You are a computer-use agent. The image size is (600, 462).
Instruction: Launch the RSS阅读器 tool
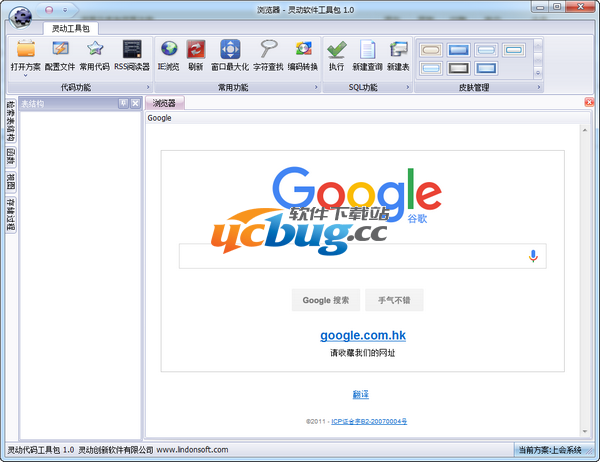click(131, 49)
